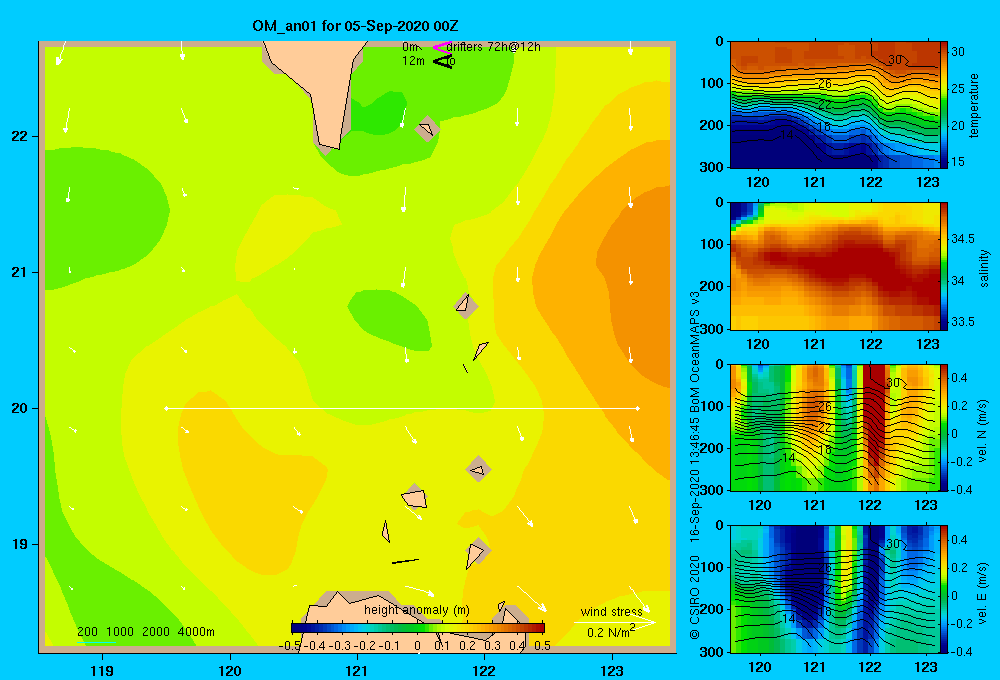
Task: Click latitude label '22' on main map
Action: [20, 137]
